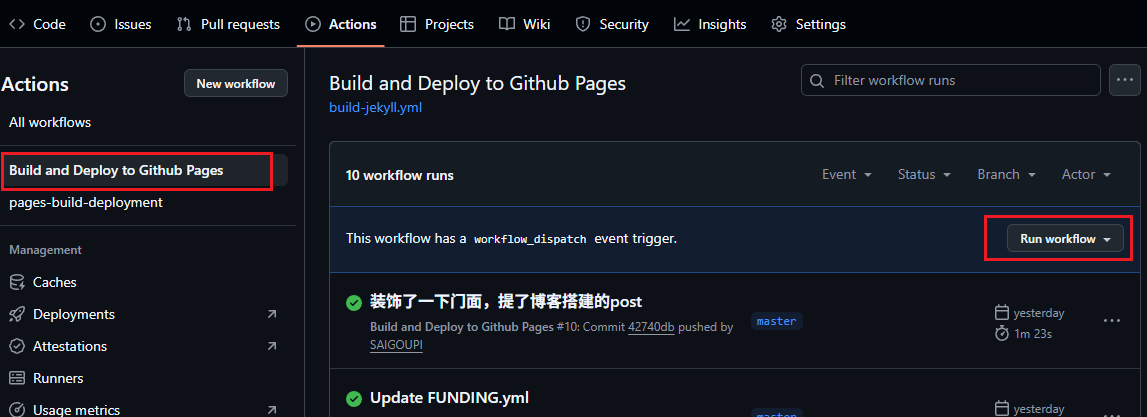Click master branch label on run #10
The height and width of the screenshot is (417, 1147).
click(x=776, y=320)
